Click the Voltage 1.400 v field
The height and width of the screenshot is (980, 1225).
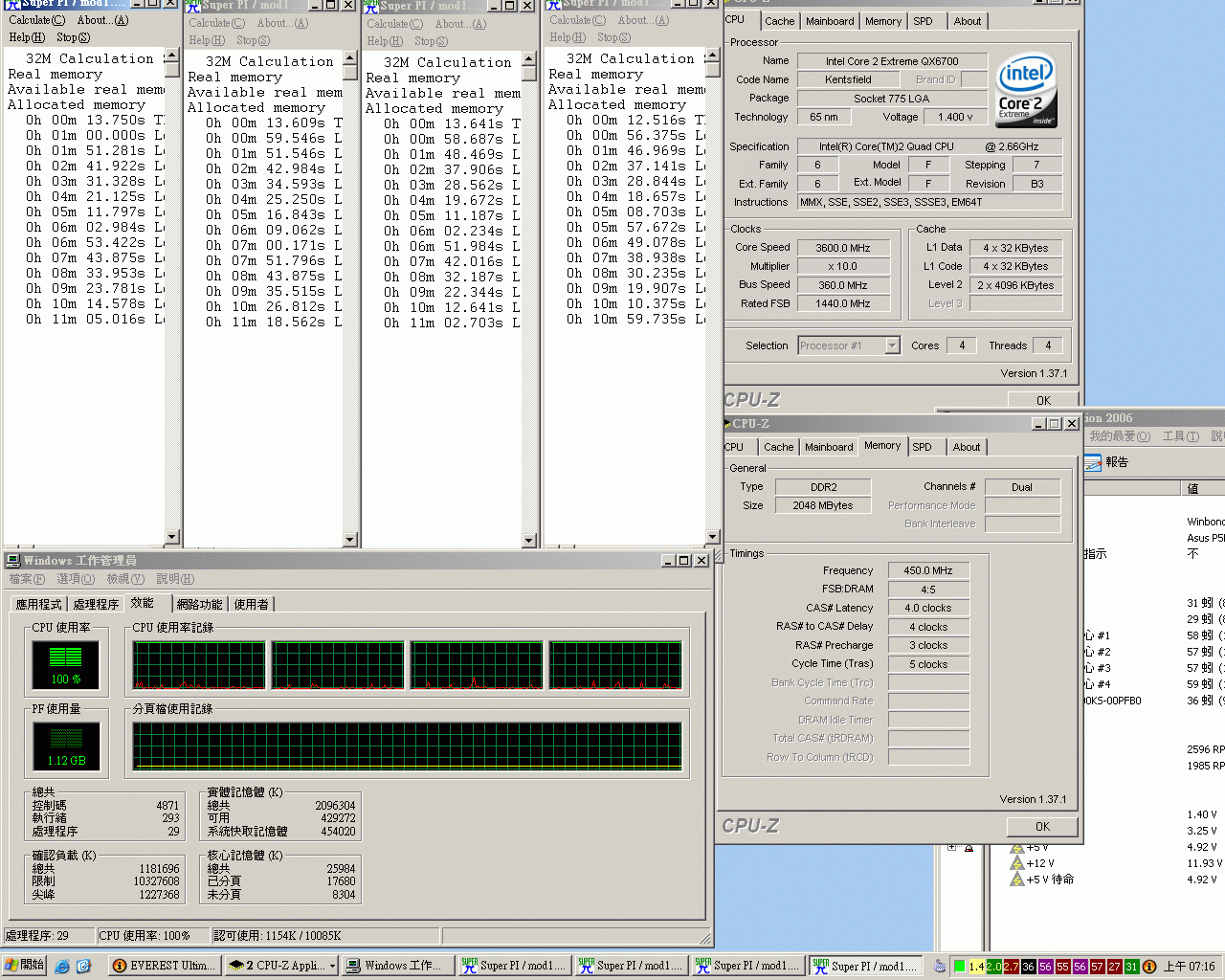(x=955, y=117)
